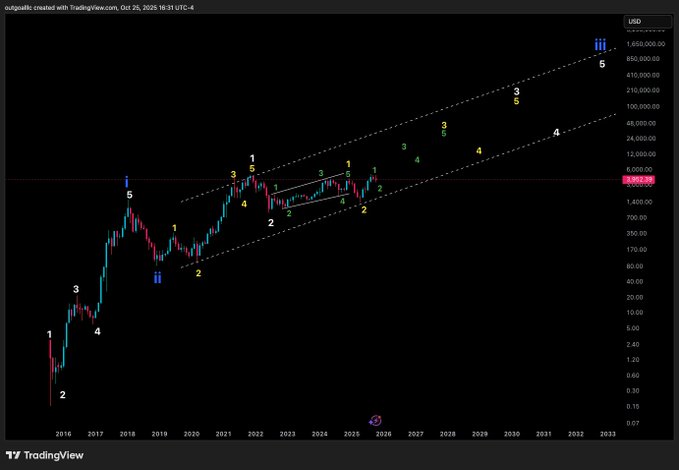Click the 2016 year on time axis
The image size is (679, 470).
coord(63,434)
